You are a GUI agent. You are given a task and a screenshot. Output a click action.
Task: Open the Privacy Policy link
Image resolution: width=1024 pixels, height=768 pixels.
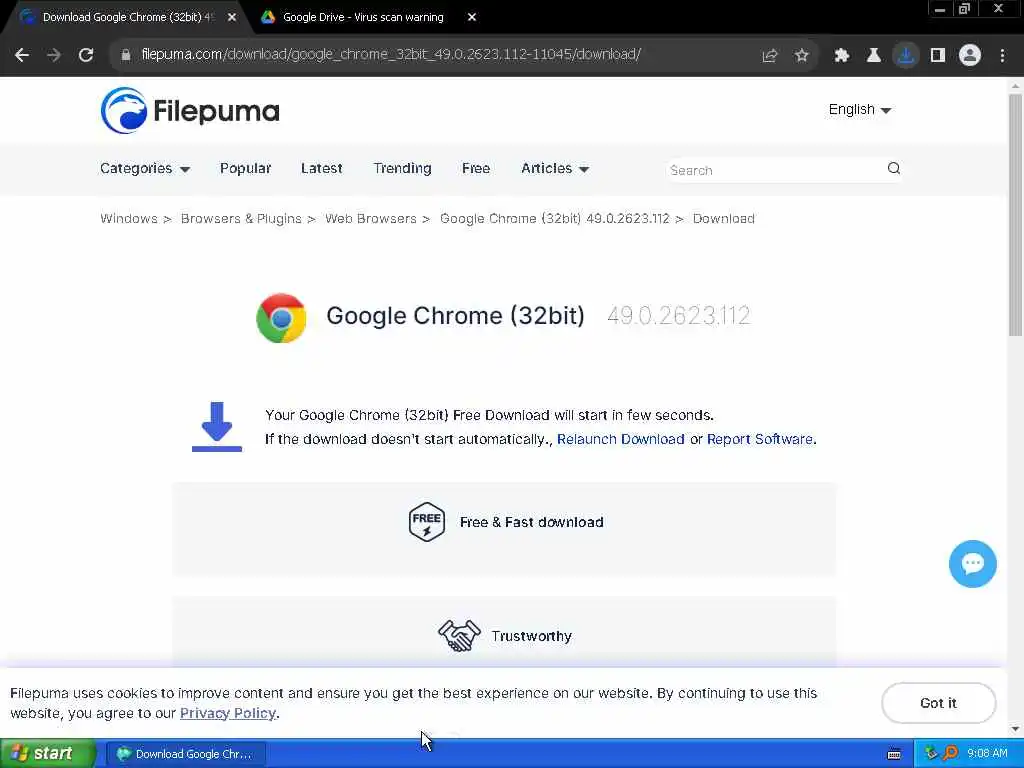[x=228, y=713]
